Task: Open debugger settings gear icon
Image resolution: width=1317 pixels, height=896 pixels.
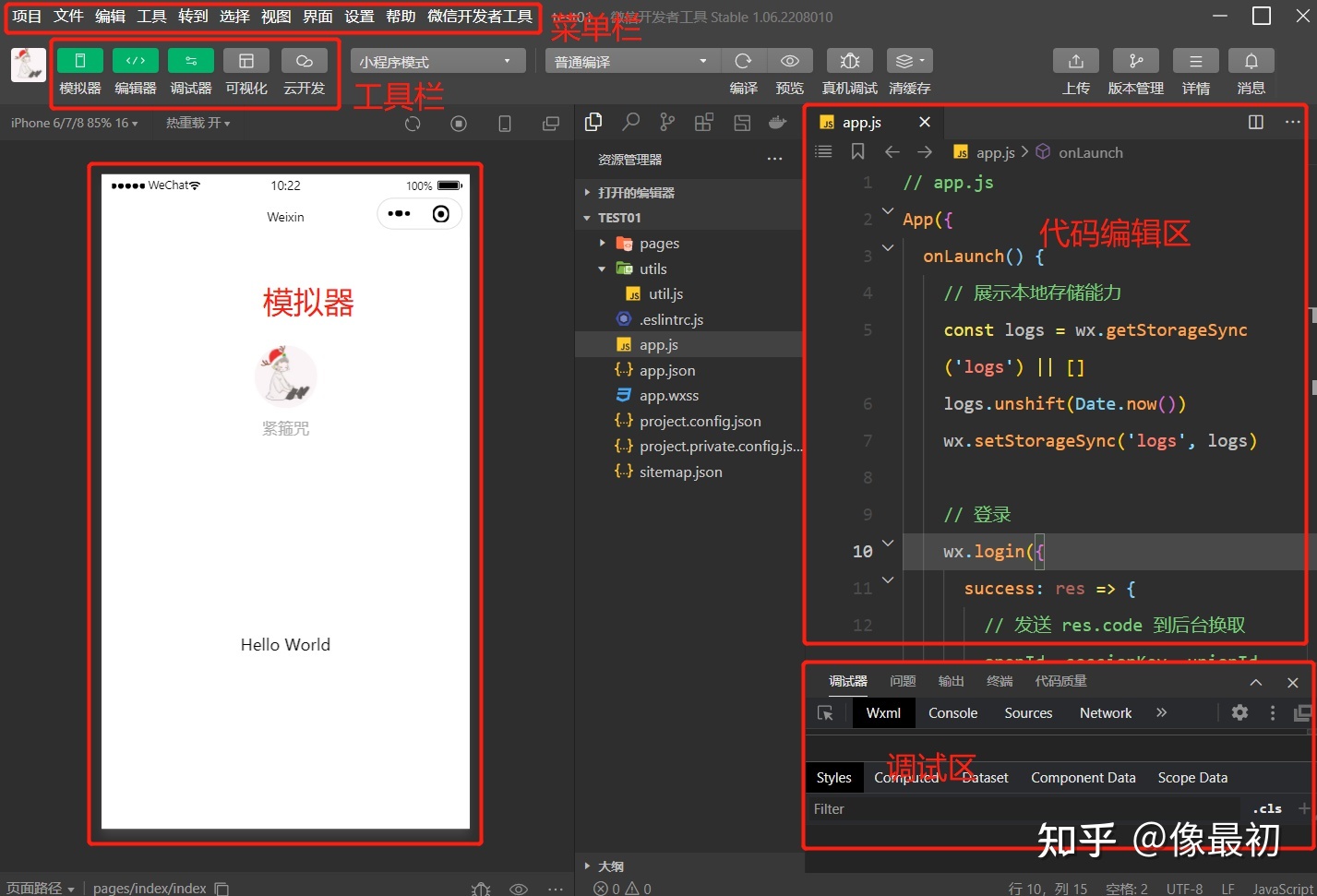Action: [x=1239, y=712]
